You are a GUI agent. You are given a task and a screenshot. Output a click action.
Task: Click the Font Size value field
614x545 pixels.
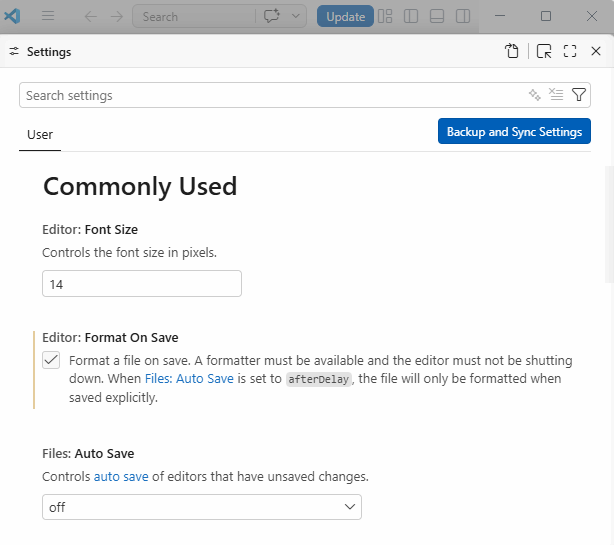[142, 283]
